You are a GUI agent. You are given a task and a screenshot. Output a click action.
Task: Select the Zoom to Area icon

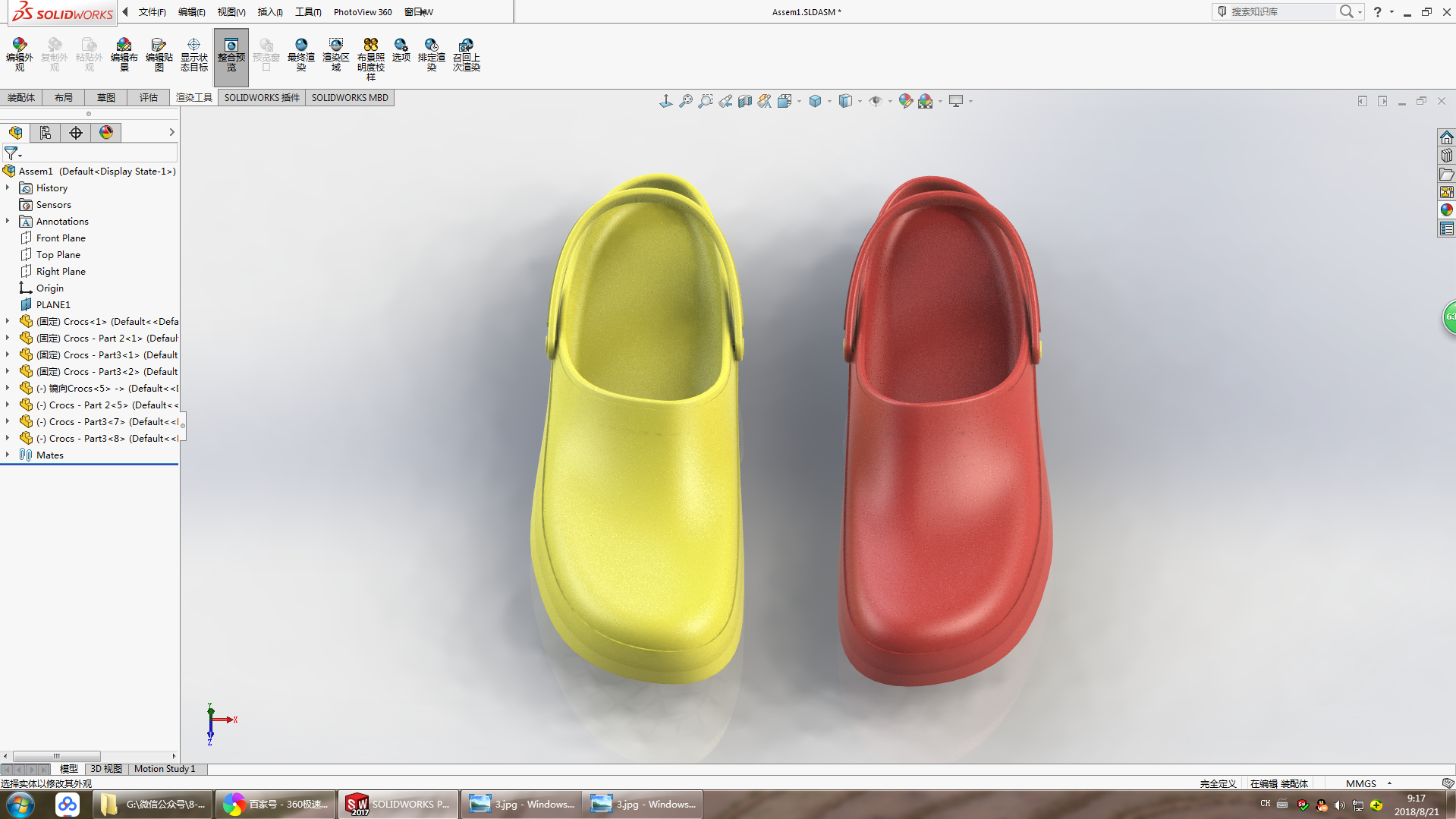(706, 101)
